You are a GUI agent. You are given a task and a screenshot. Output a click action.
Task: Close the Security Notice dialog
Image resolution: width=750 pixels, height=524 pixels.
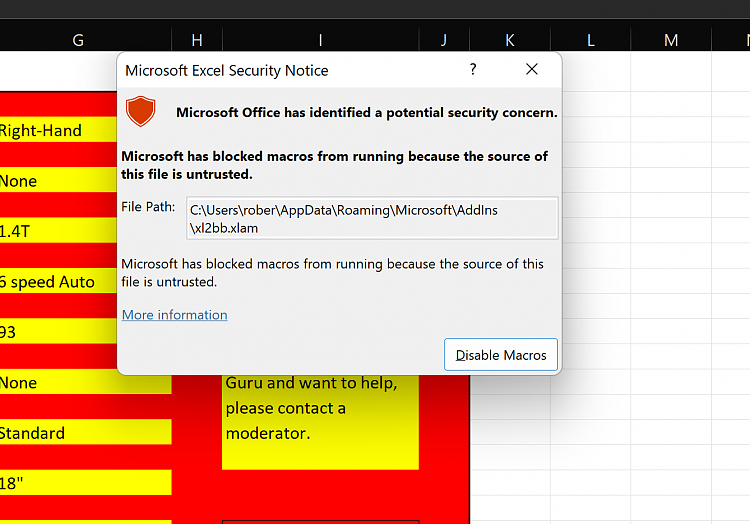[x=531, y=70]
